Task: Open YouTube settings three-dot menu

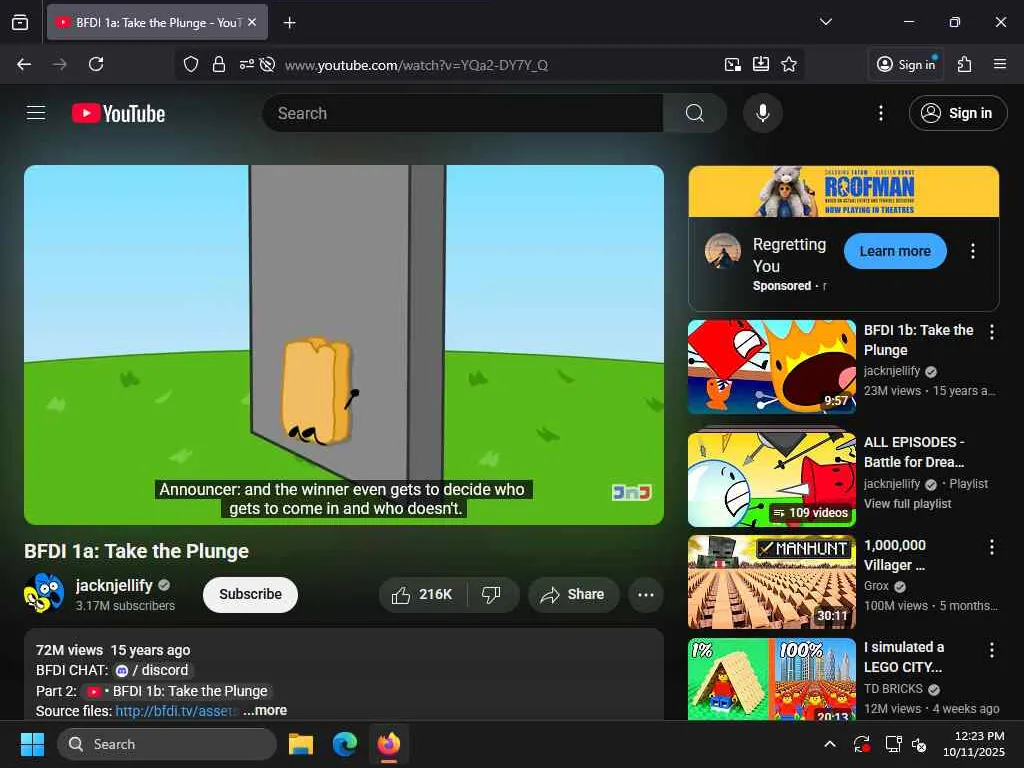Action: [880, 113]
